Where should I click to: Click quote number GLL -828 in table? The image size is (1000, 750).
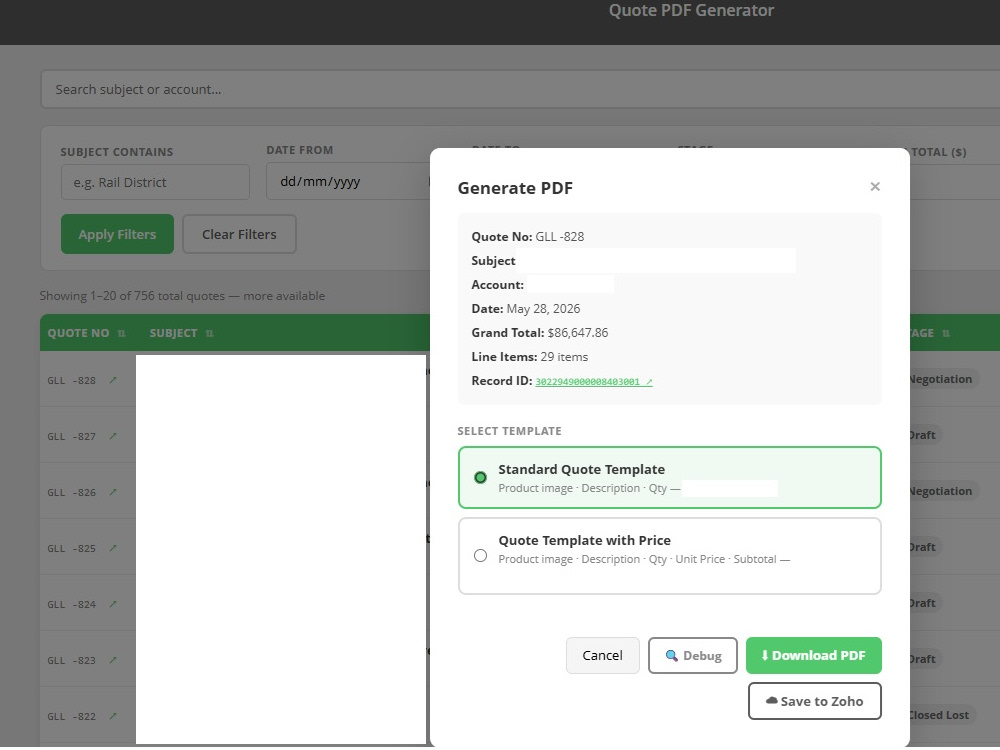click(x=71, y=381)
